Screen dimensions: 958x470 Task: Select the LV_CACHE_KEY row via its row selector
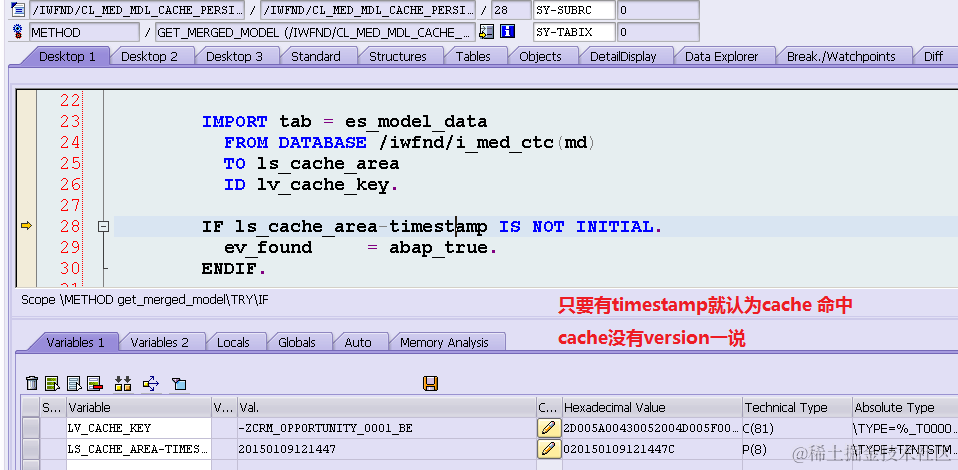point(31,428)
